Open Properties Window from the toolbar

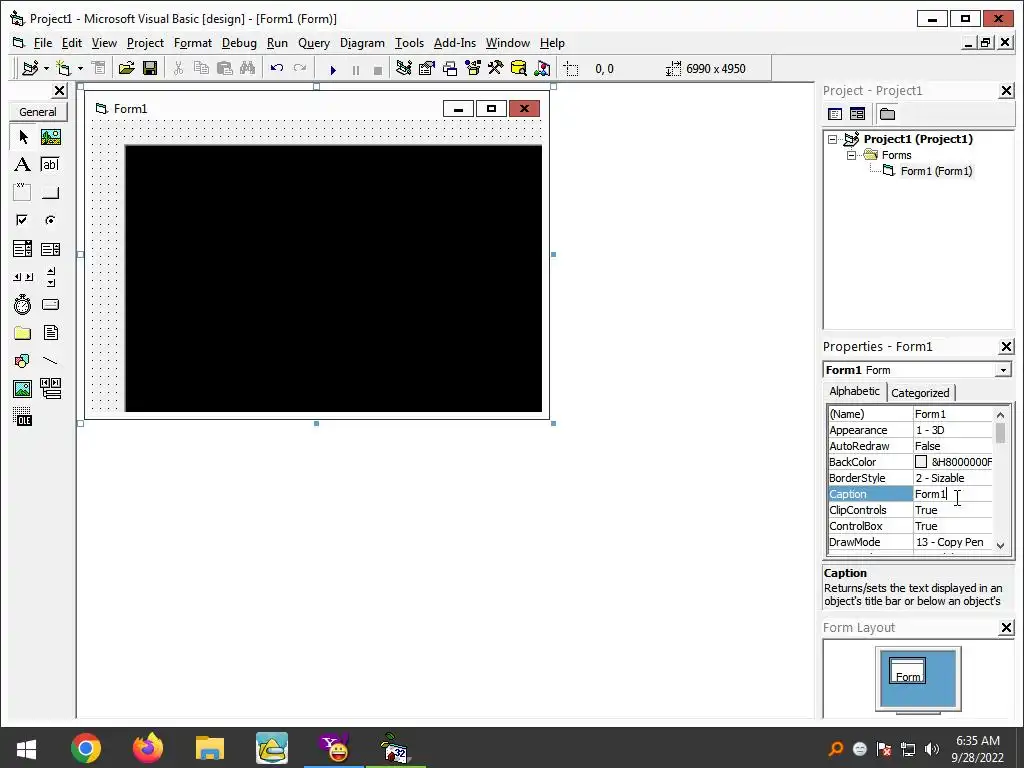[426, 68]
